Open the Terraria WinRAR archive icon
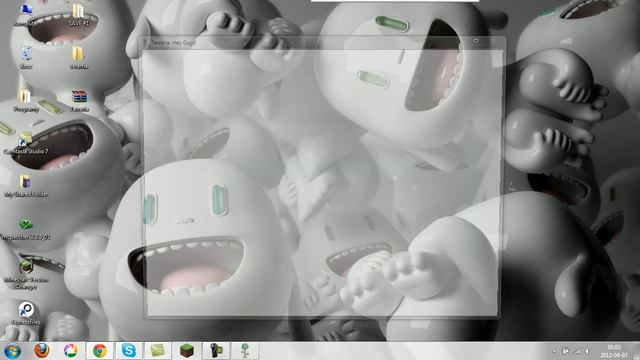Viewport: 640px width, 360px height. (79, 101)
